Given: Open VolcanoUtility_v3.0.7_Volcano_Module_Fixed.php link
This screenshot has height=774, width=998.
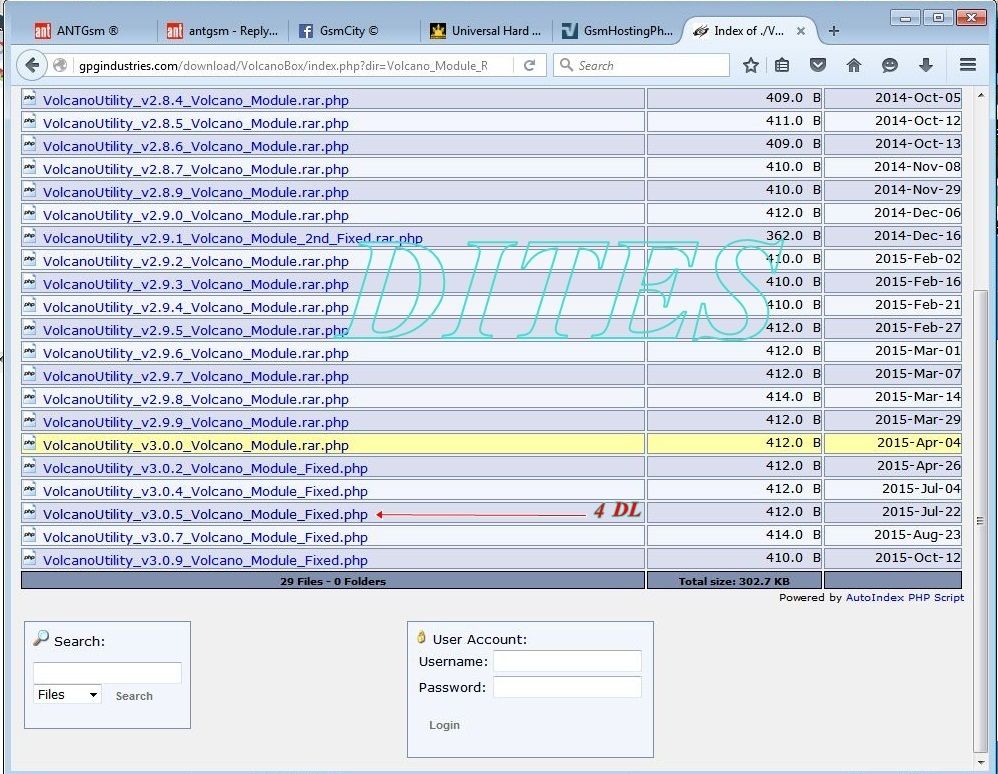Looking at the screenshot, I should click(205, 537).
